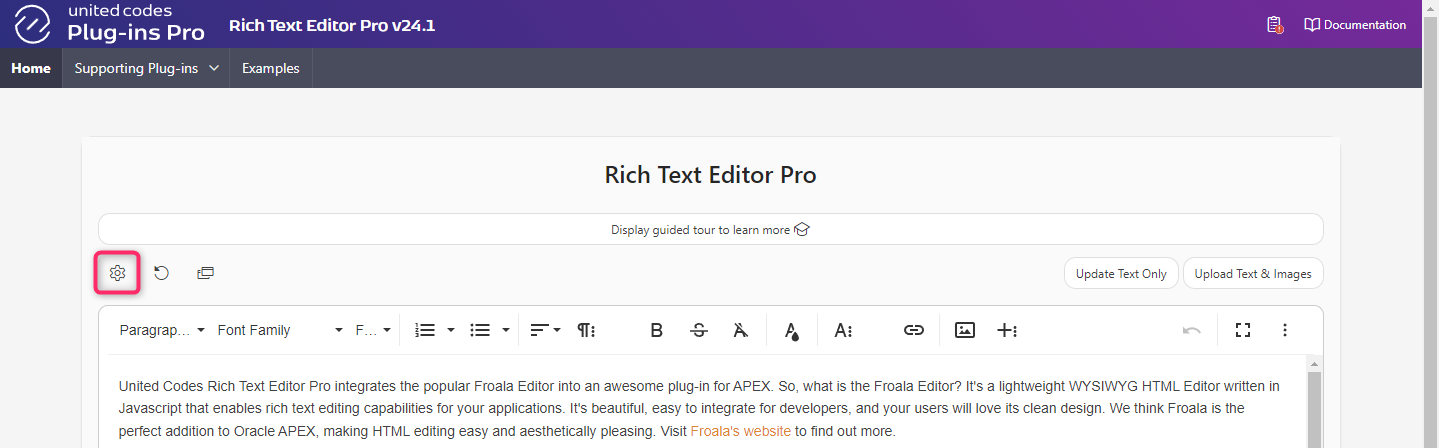
Task: Open the ordered list style arrow
Action: coord(451,330)
